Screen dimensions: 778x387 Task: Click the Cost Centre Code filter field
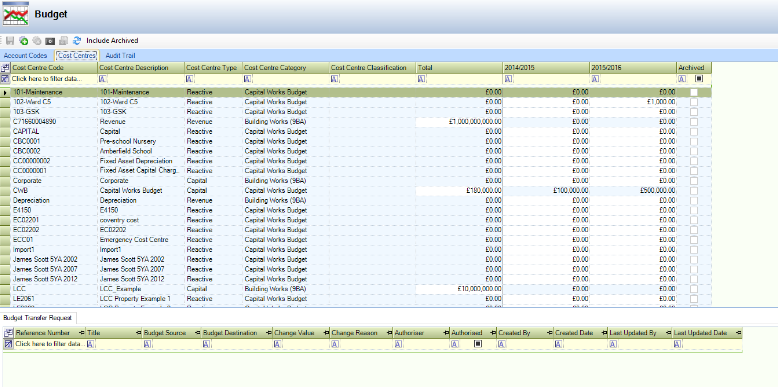coord(54,78)
